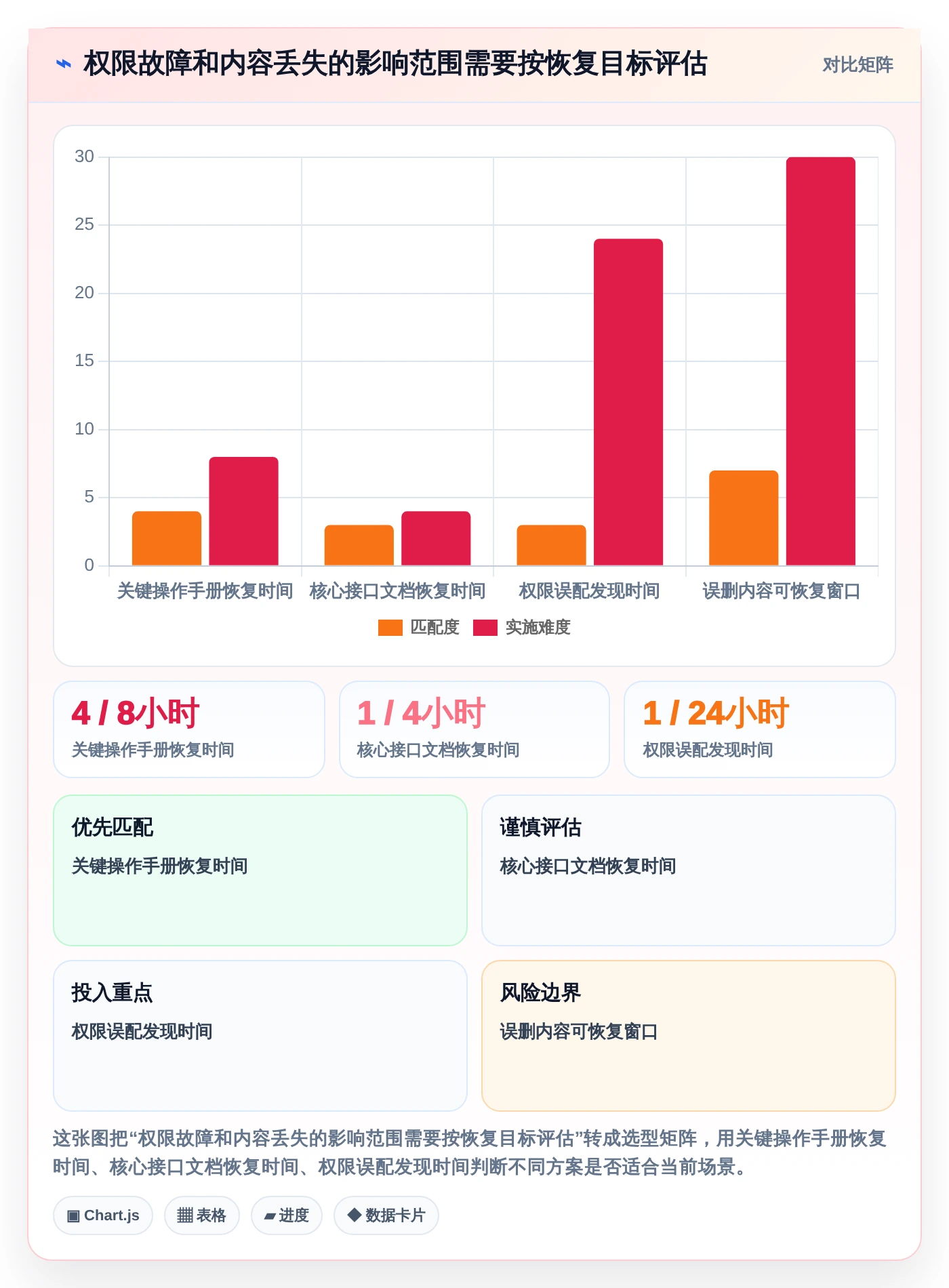Select the 投入重点 matrix card
The image size is (949, 1288).
point(260,1036)
